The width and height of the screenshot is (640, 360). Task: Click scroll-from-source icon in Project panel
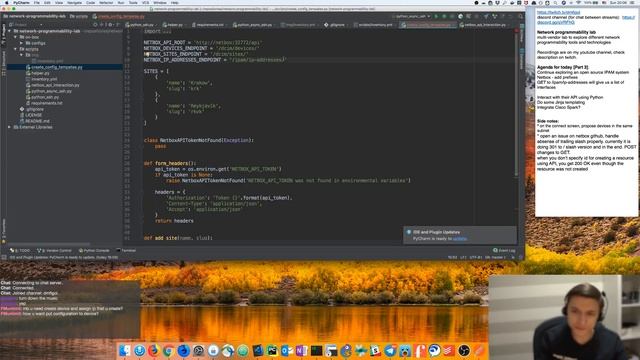click(x=95, y=24)
